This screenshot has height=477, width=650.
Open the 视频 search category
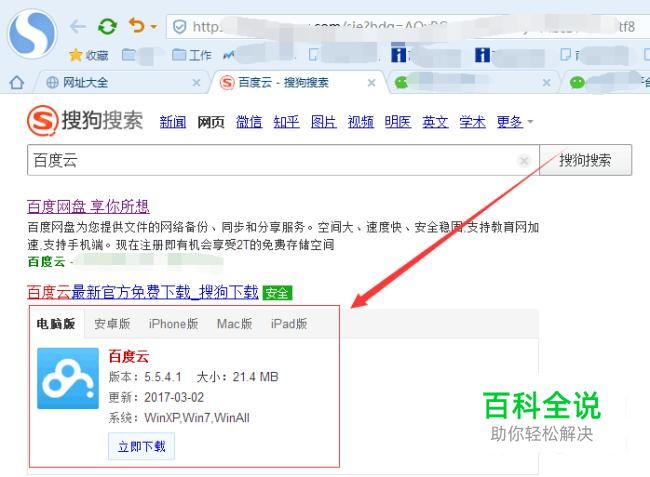(x=361, y=122)
